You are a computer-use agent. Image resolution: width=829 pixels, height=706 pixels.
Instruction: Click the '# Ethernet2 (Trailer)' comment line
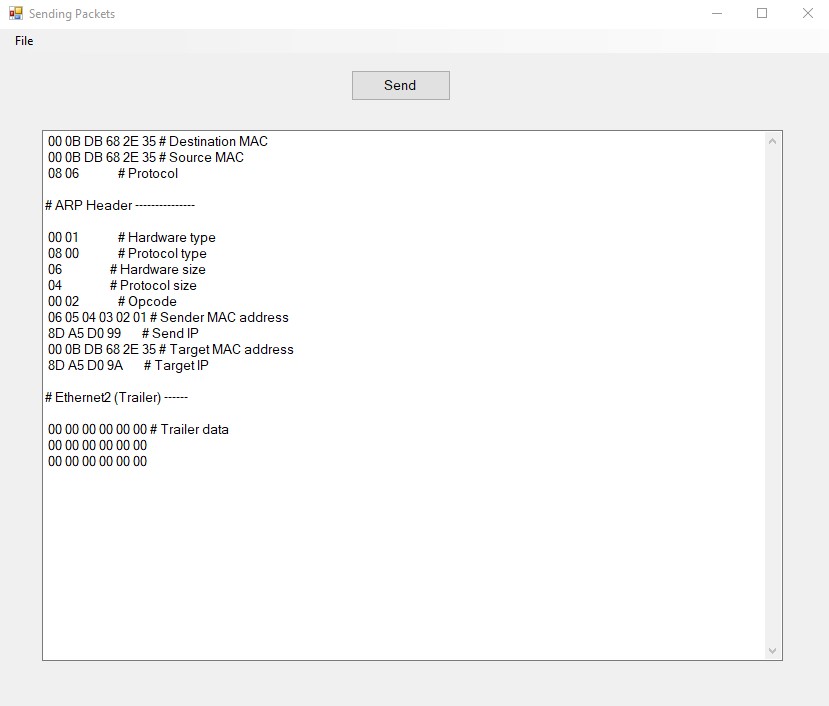tap(116, 397)
